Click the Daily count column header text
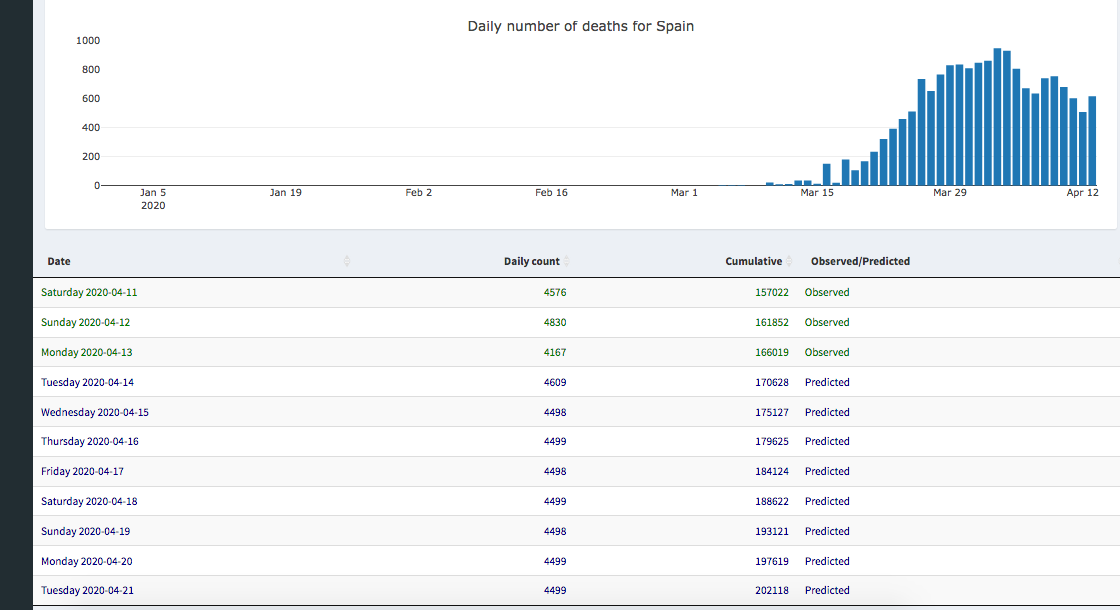Screen dimensions: 1120x610 [531, 262]
